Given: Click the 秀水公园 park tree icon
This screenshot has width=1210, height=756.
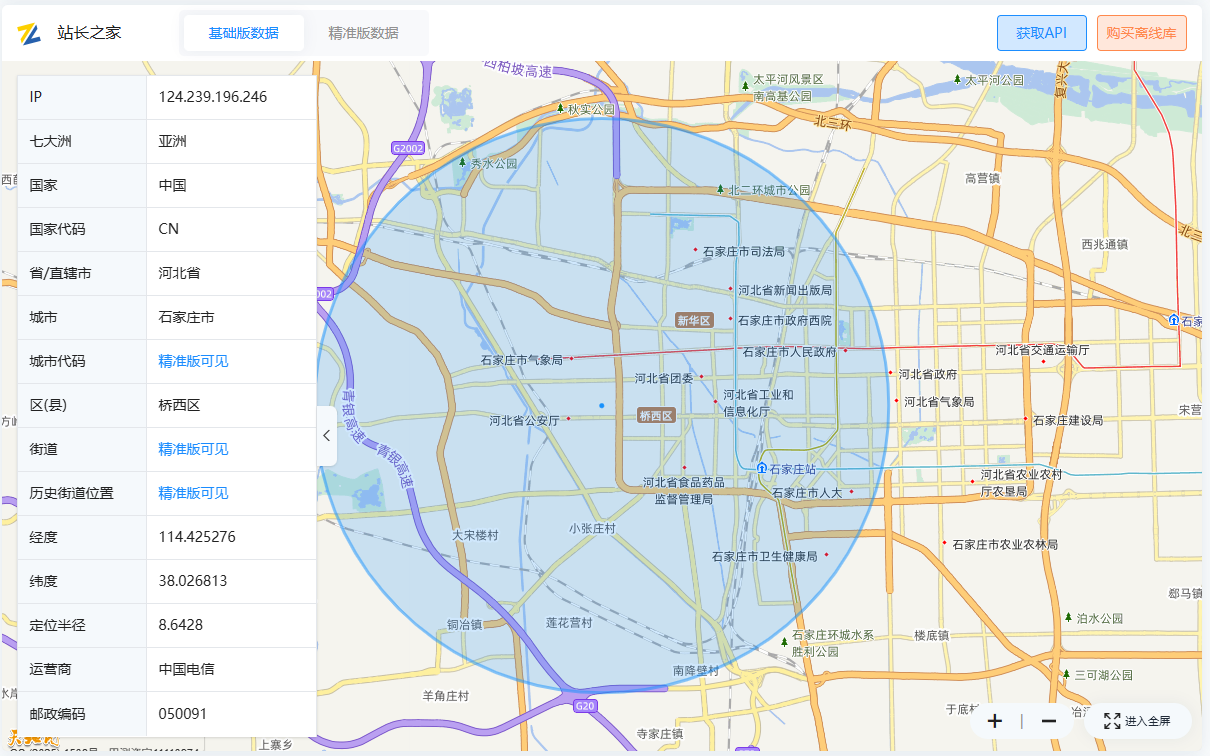Looking at the screenshot, I should click(462, 162).
